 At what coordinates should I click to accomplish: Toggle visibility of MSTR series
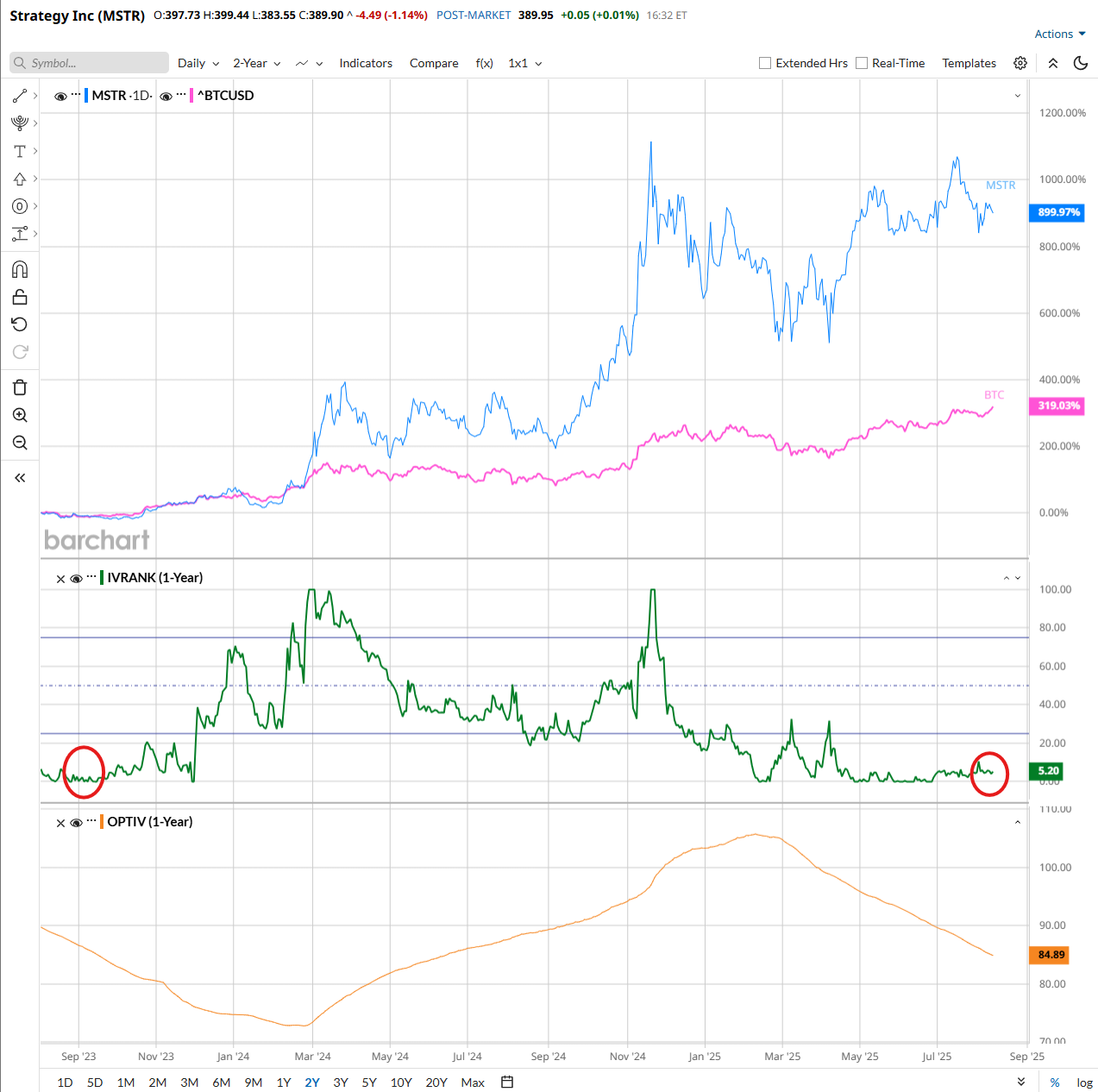(x=60, y=97)
